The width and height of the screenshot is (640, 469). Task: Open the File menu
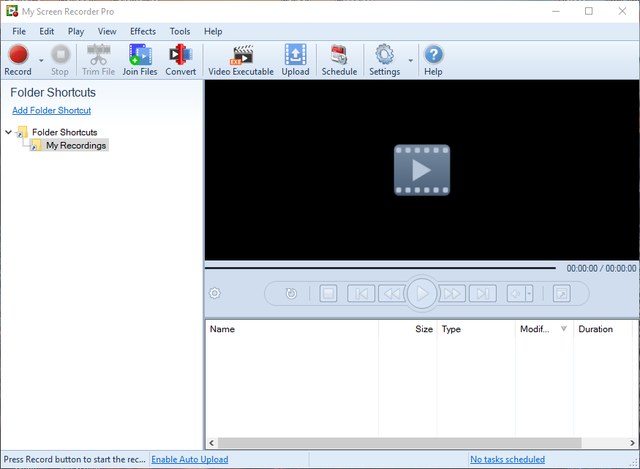click(x=19, y=31)
